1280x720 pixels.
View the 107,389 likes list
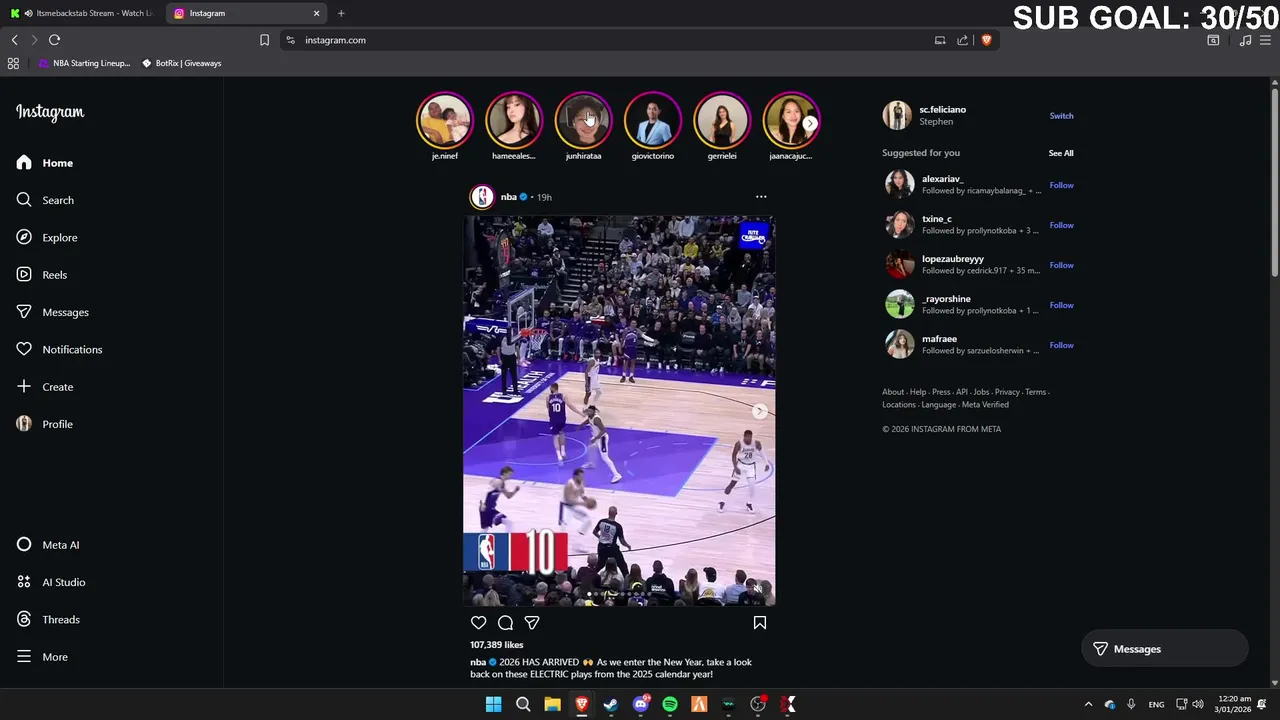point(497,645)
